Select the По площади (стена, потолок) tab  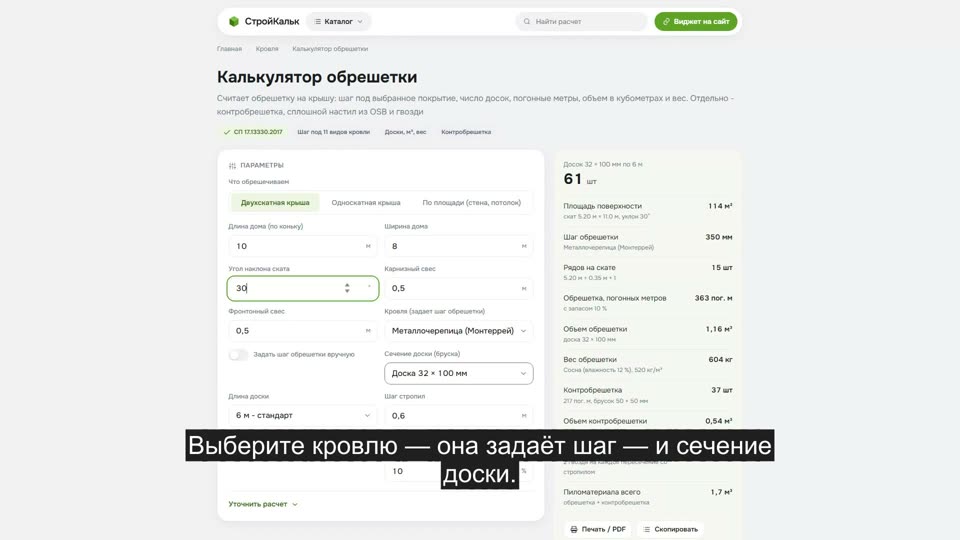(471, 203)
